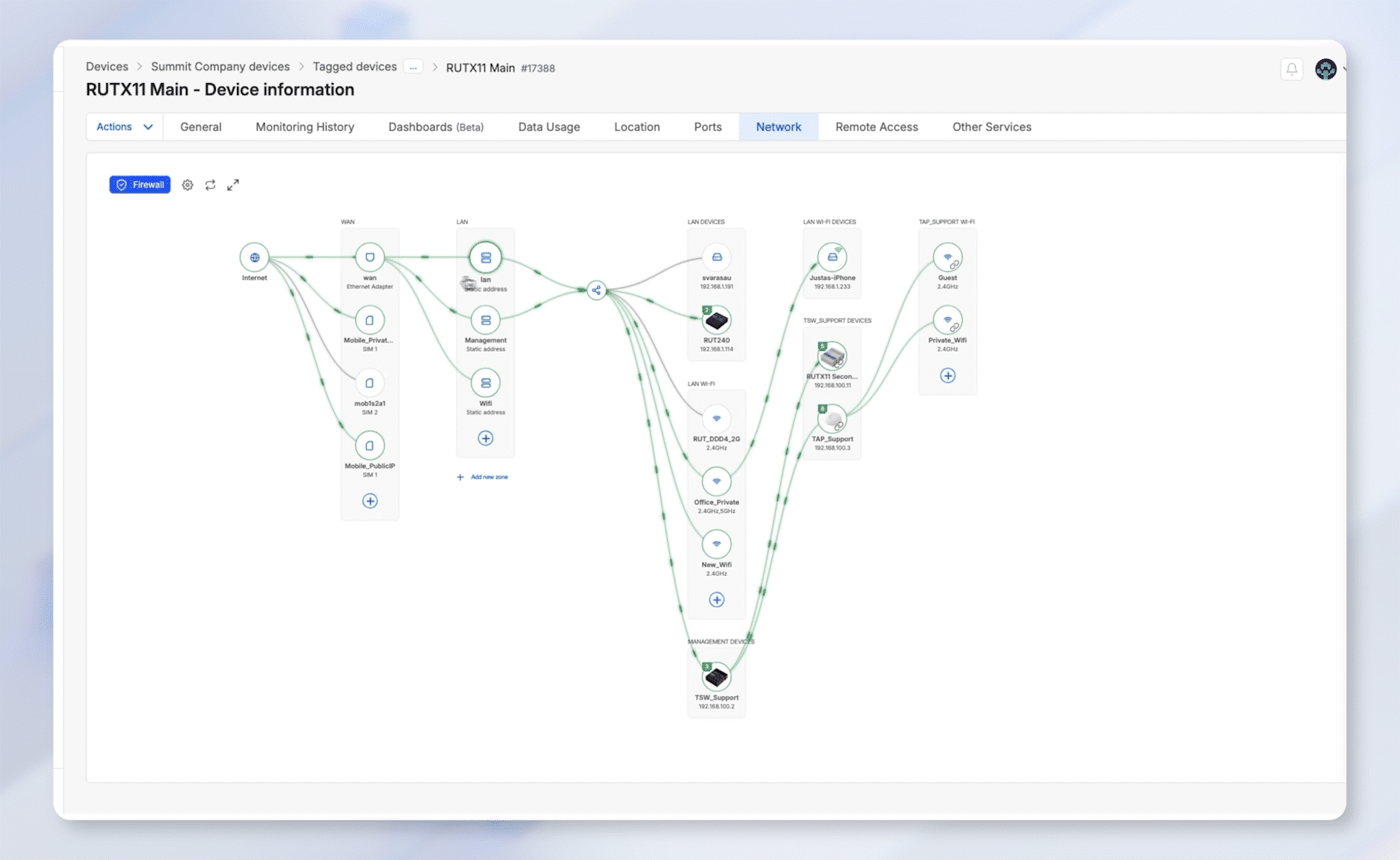The width and height of the screenshot is (1400, 860).
Task: Toggle the Firewall view button
Action: pos(140,185)
